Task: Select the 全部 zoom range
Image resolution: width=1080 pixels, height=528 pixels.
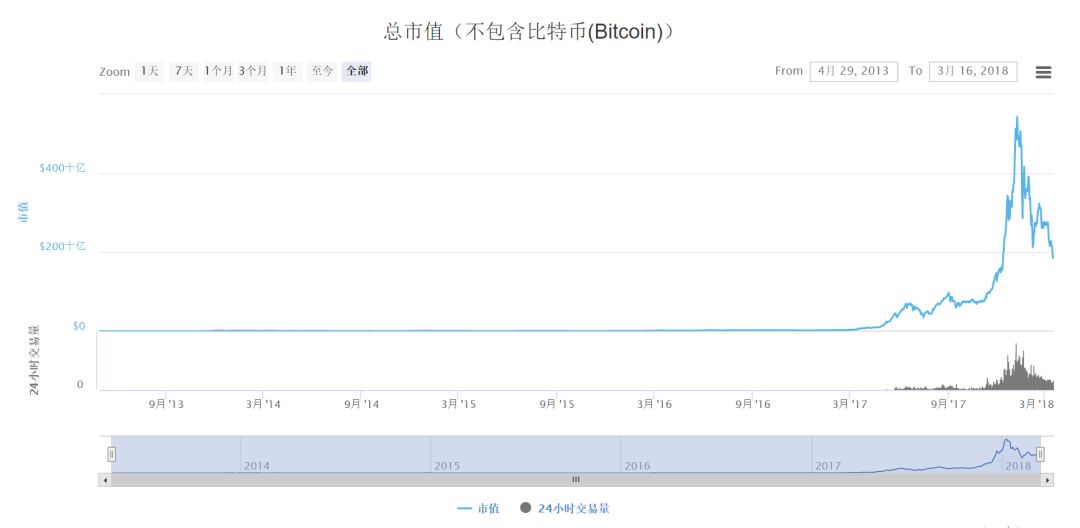Action: tap(356, 71)
